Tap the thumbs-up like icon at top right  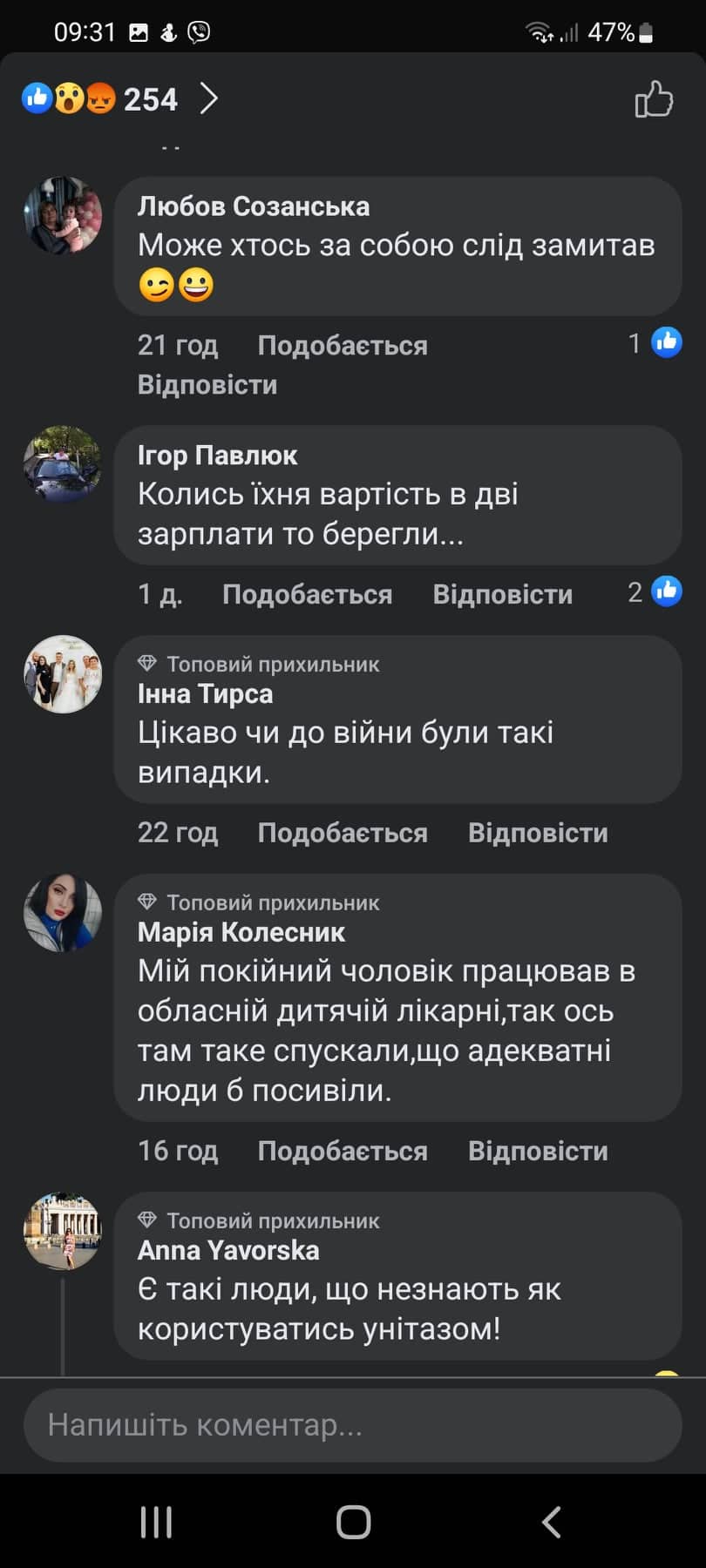tap(654, 99)
